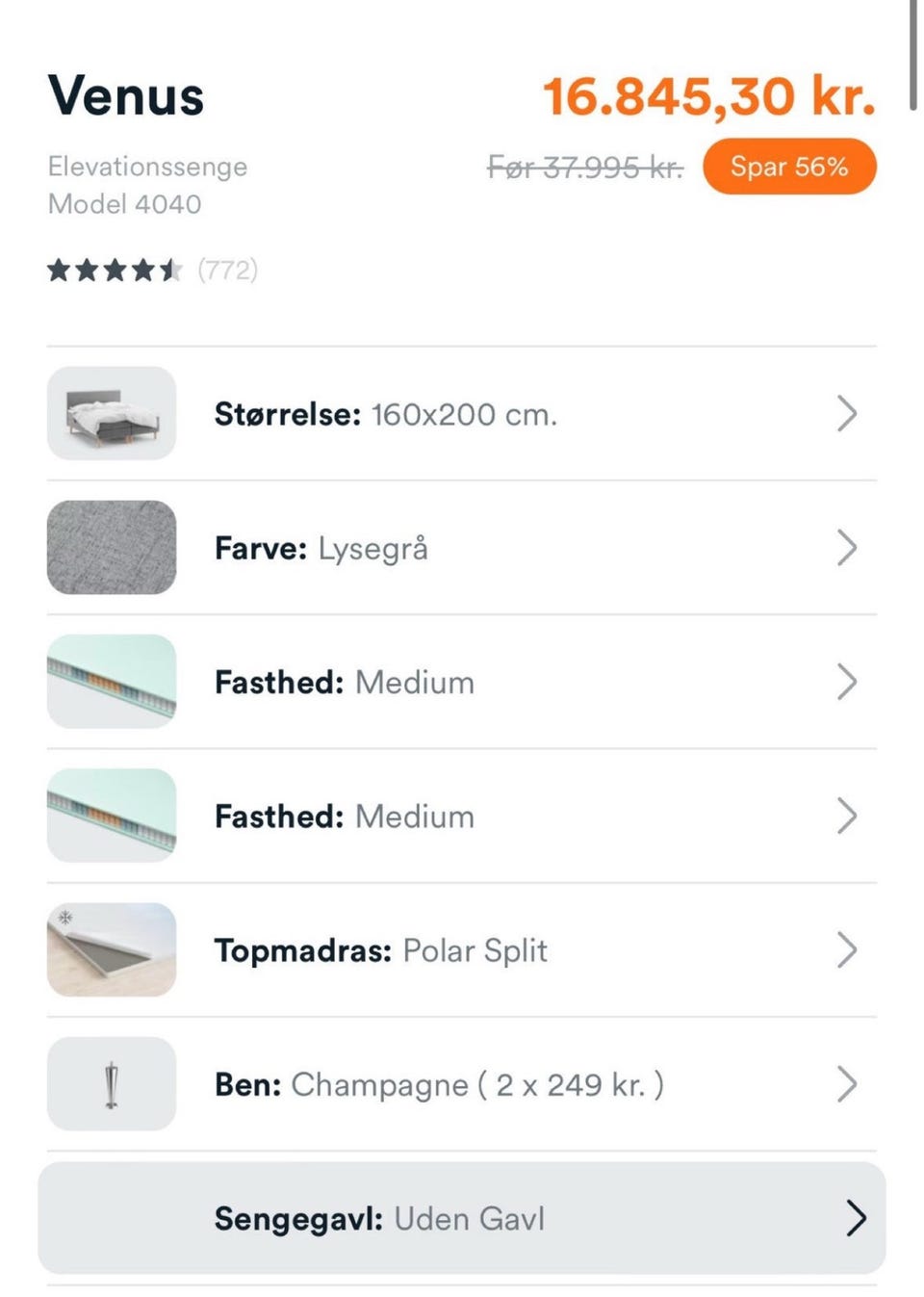Expand the Størrelse size options chevron
Image resolution: width=924 pixels, height=1297 pixels.
(x=847, y=413)
